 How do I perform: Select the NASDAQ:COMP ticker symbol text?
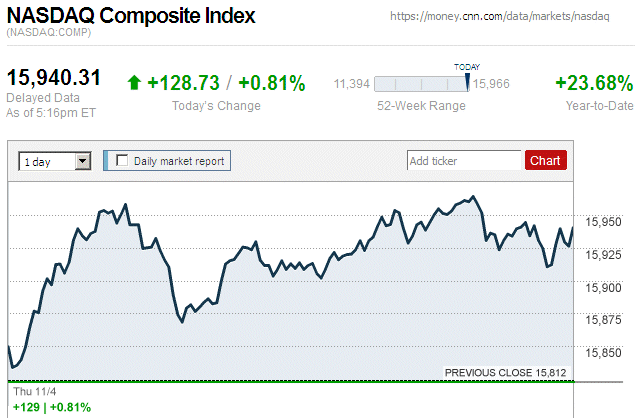pos(49,34)
